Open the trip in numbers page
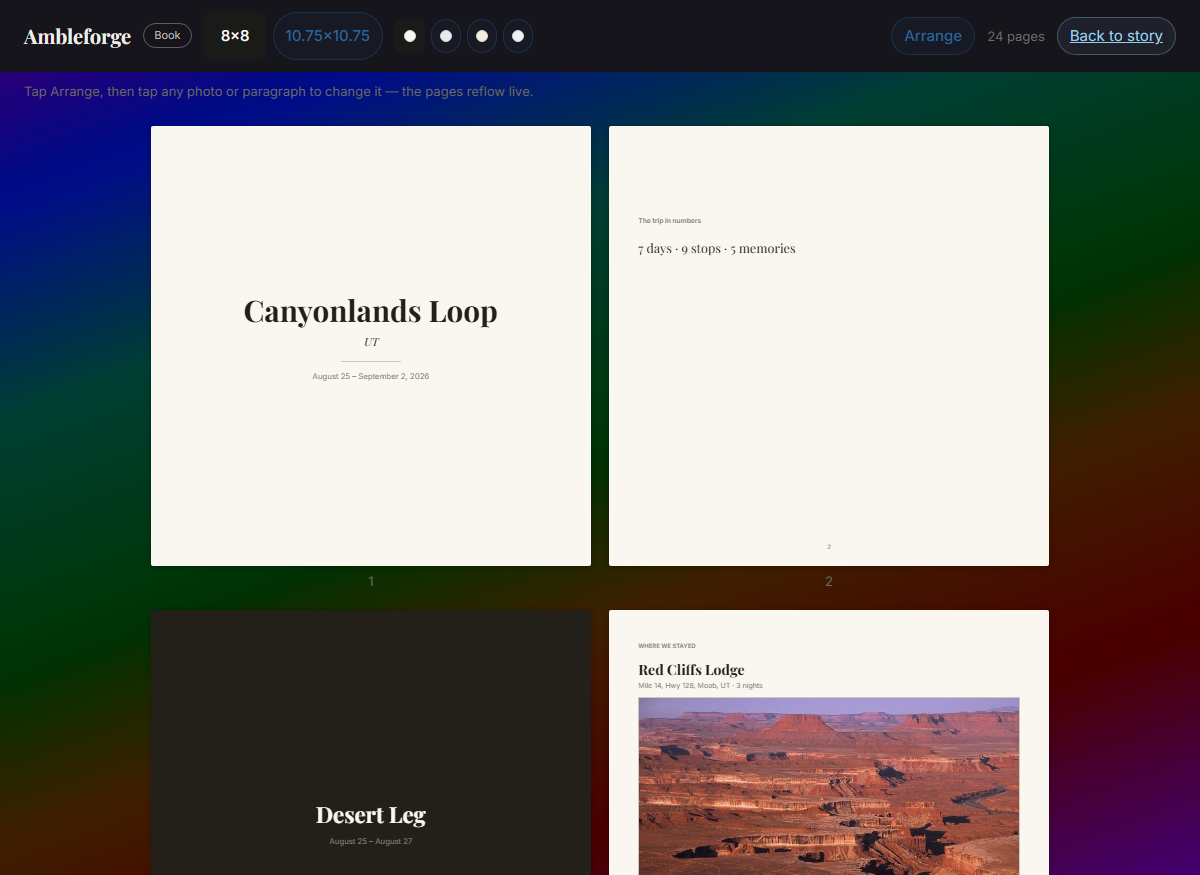This screenshot has height=875, width=1200. [x=829, y=346]
